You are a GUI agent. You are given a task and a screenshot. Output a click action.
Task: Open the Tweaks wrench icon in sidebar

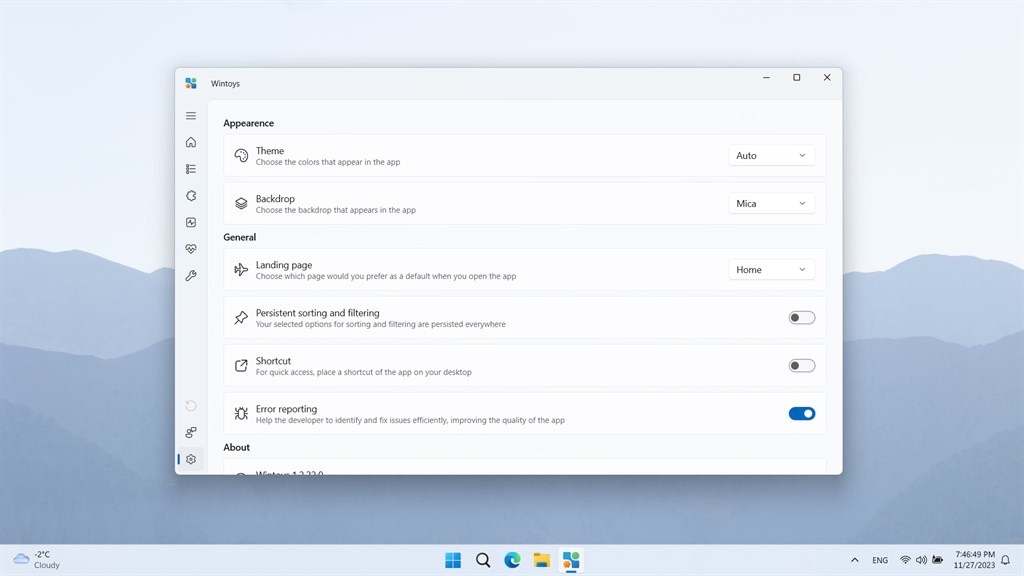click(x=191, y=276)
